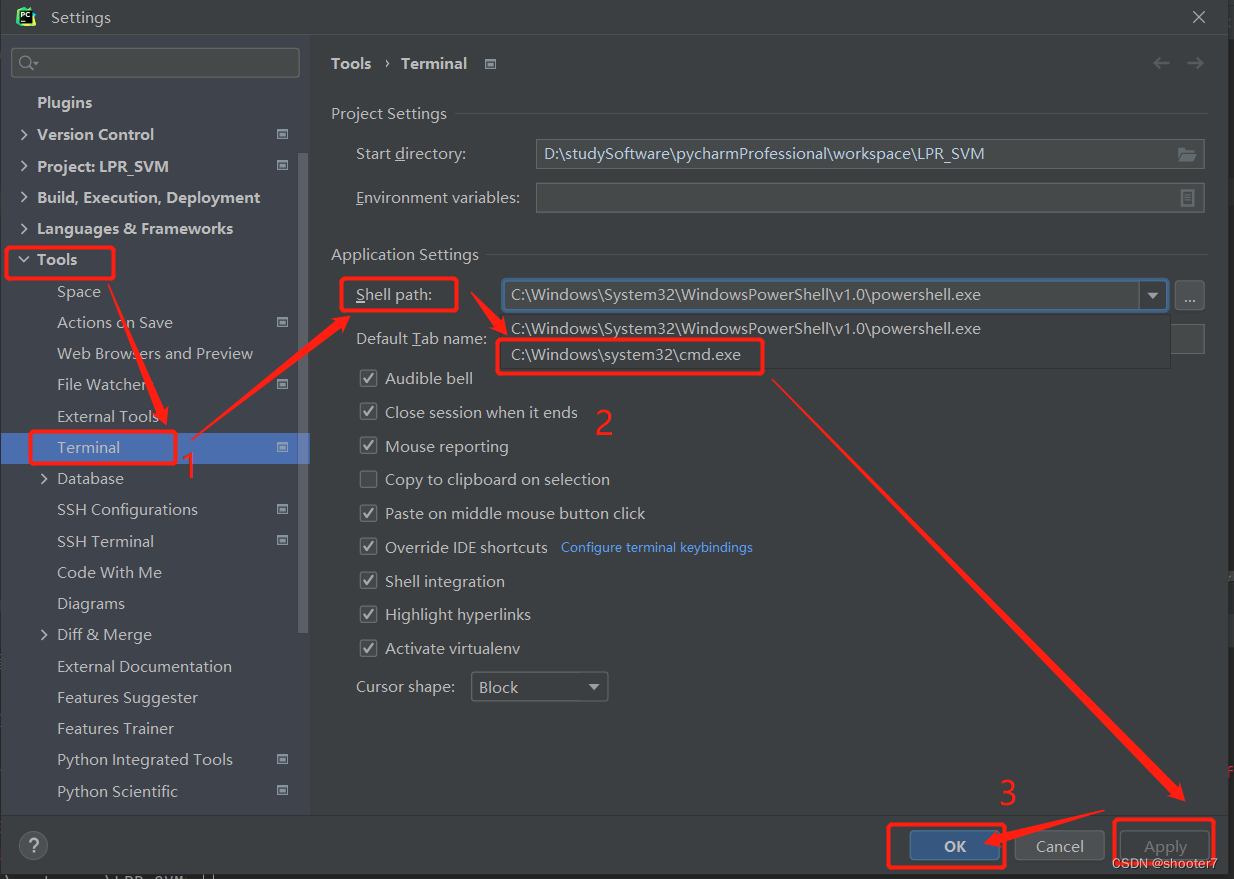The image size is (1234, 879).
Task: Click project-level icon beside SSH Terminal
Action: click(283, 541)
